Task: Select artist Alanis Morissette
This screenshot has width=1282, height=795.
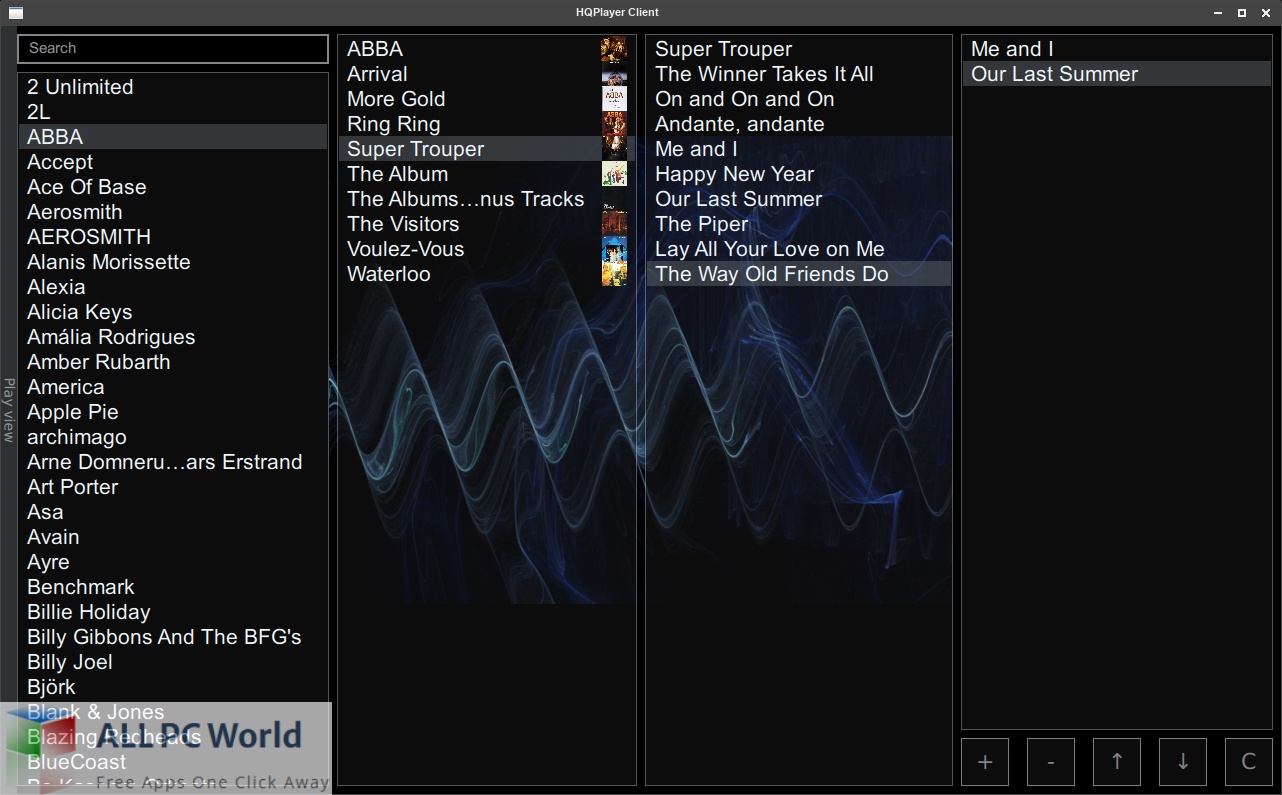Action: click(173, 262)
